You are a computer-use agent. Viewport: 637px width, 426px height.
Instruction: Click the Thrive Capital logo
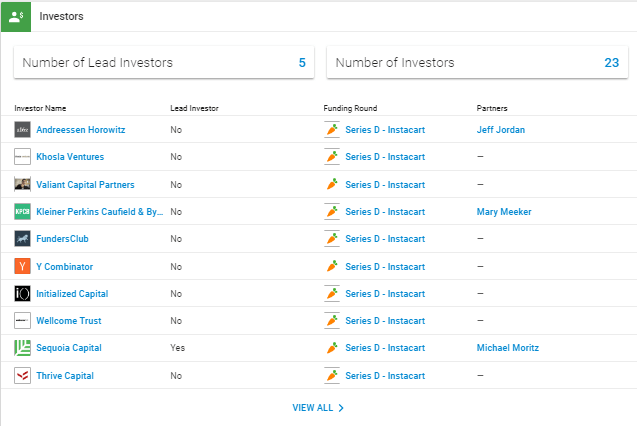pyautogui.click(x=22, y=376)
